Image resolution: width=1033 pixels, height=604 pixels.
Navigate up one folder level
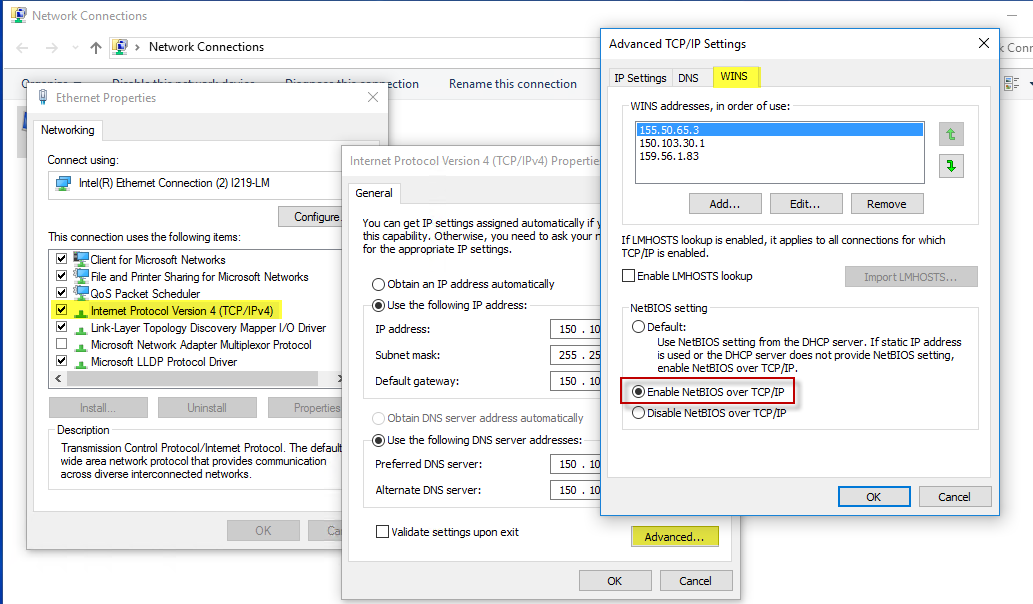(x=96, y=47)
